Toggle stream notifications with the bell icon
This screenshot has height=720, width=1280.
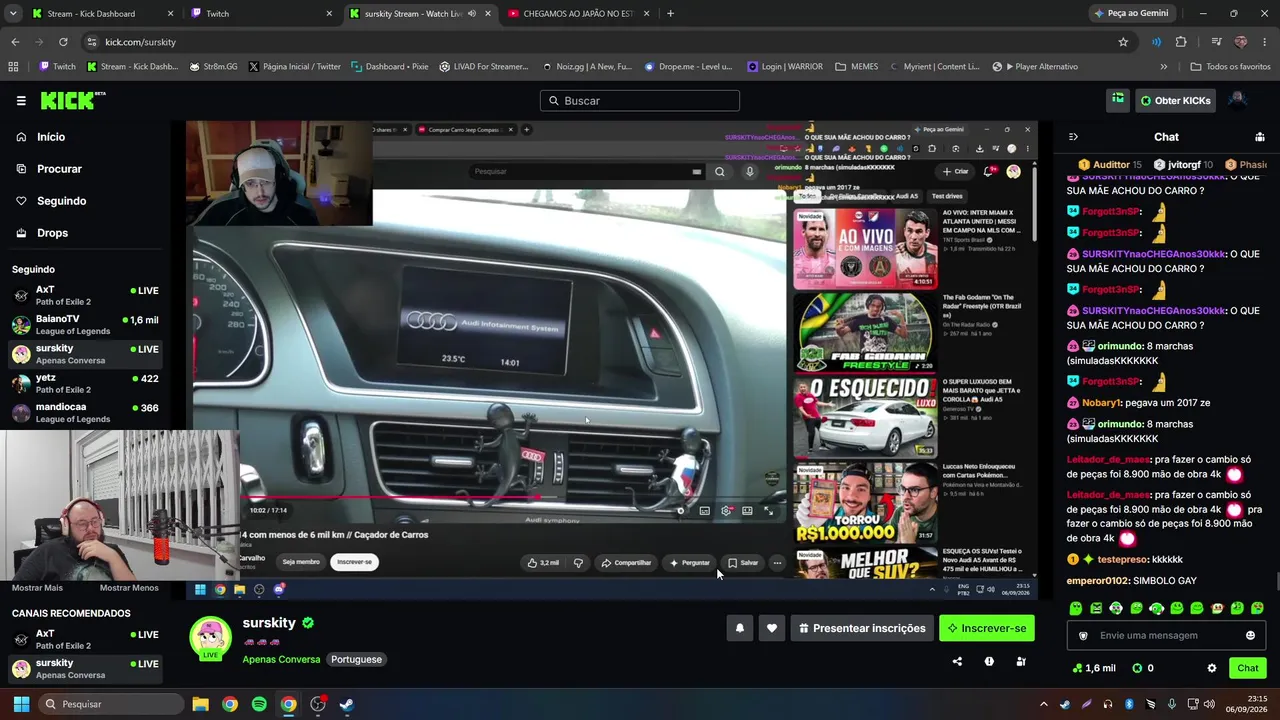tap(740, 628)
